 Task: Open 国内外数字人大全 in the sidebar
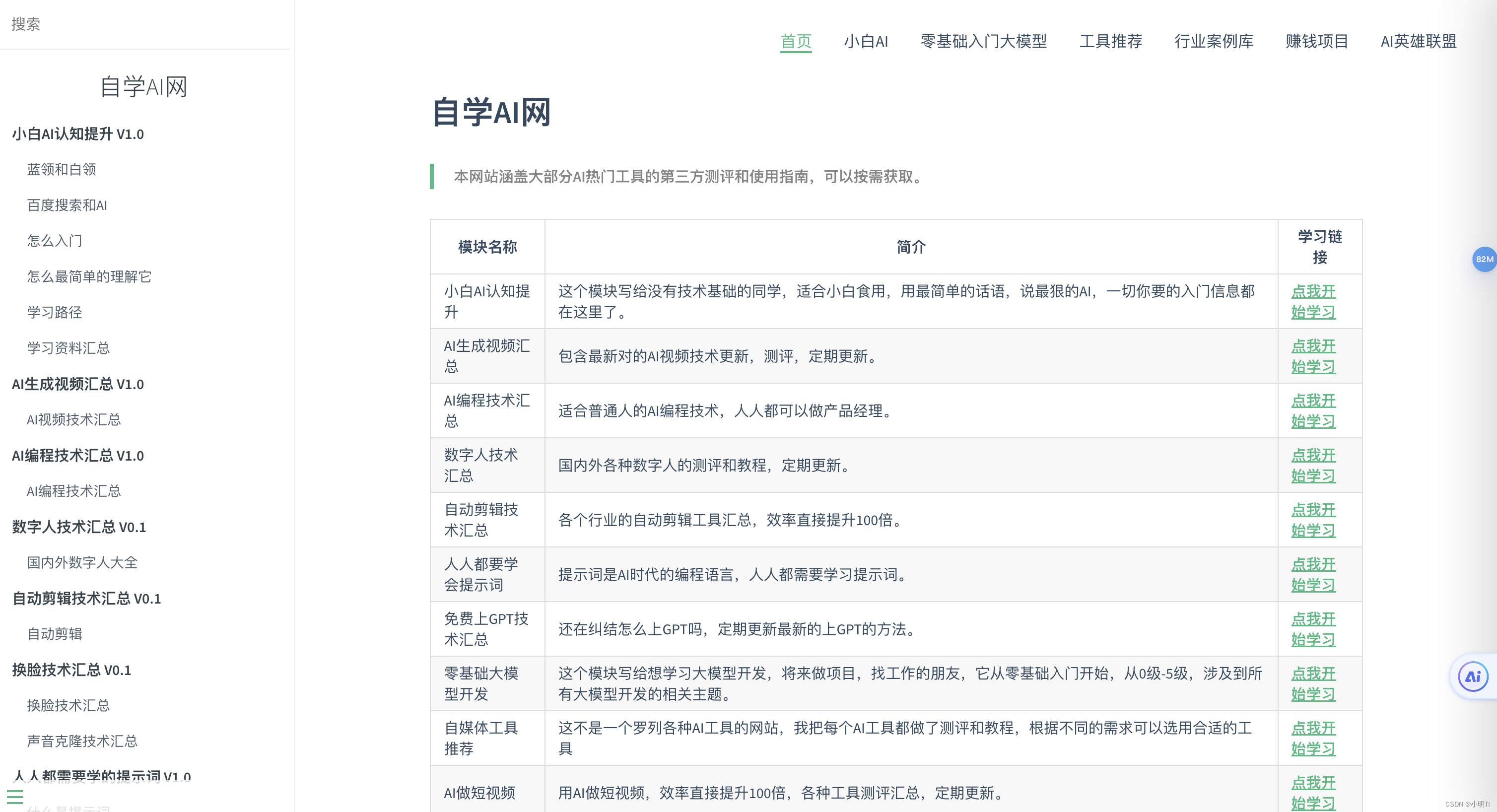[82, 562]
